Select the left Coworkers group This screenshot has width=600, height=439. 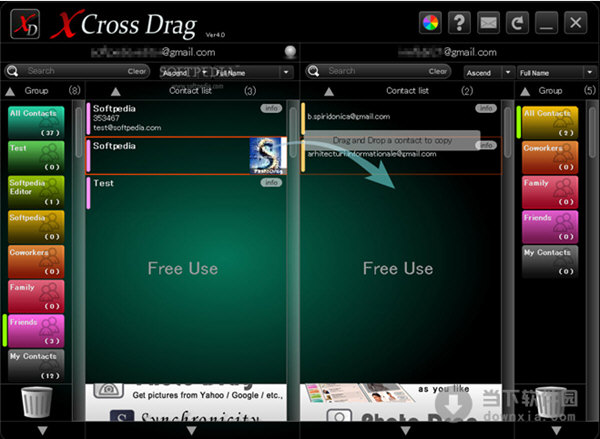[36, 262]
